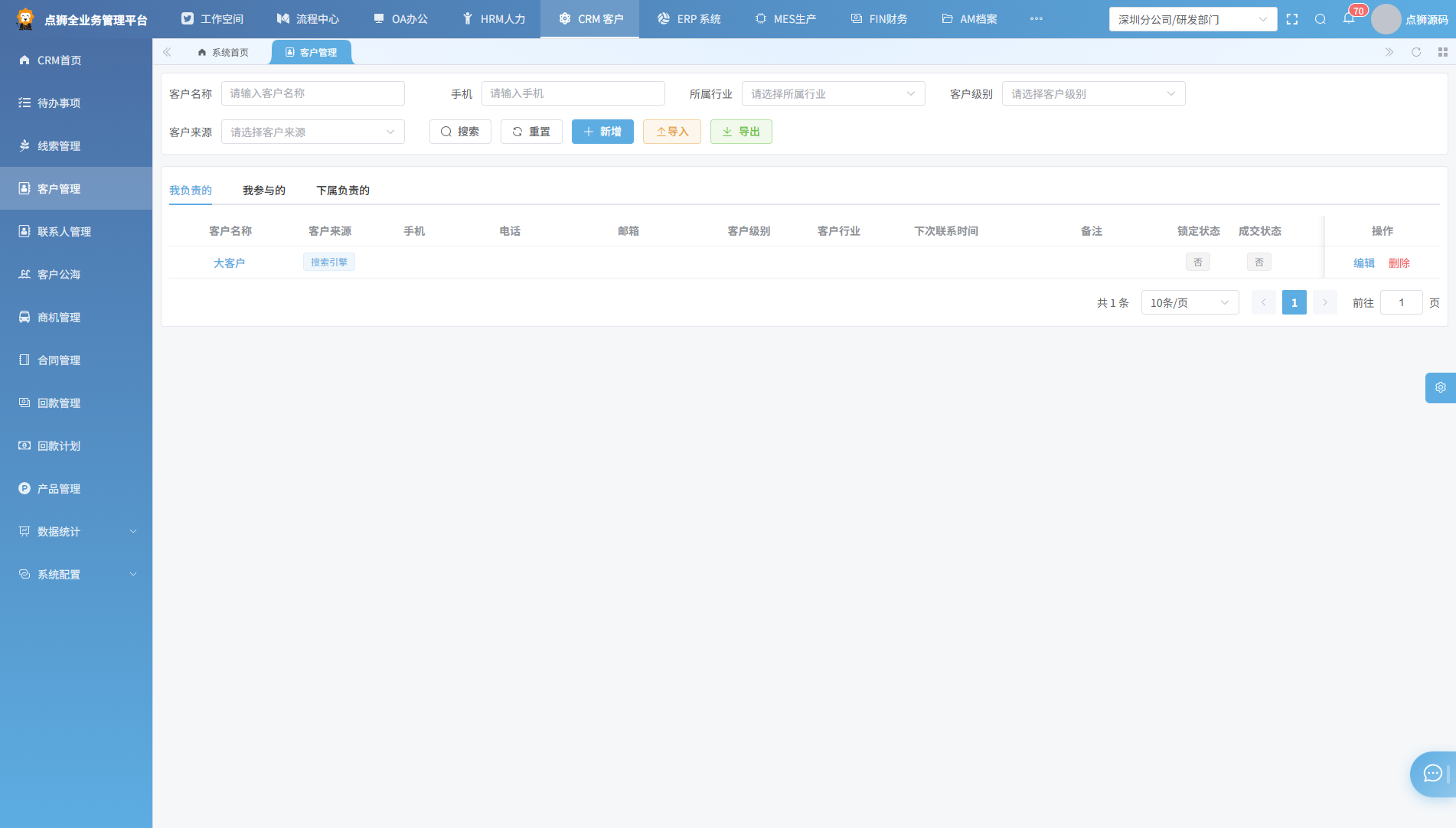Viewport: 1456px width, 828px height.
Task: Click 删除 for the 大客户 row
Action: click(x=1399, y=262)
